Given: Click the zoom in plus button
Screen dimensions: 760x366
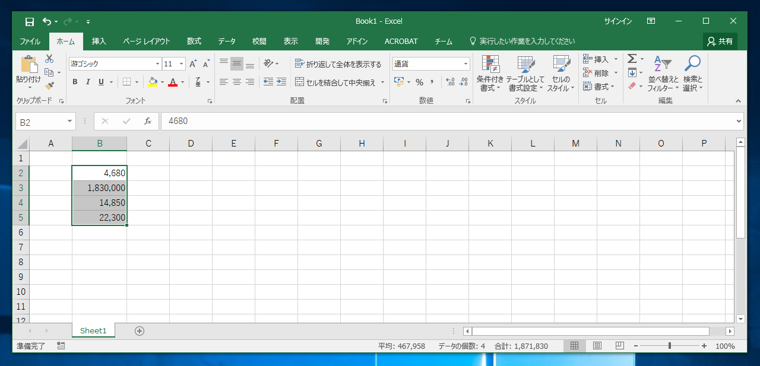Looking at the screenshot, I should (x=704, y=346).
